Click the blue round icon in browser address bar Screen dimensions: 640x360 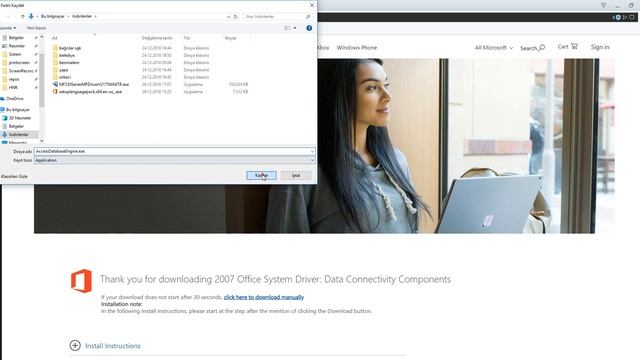pos(618,17)
